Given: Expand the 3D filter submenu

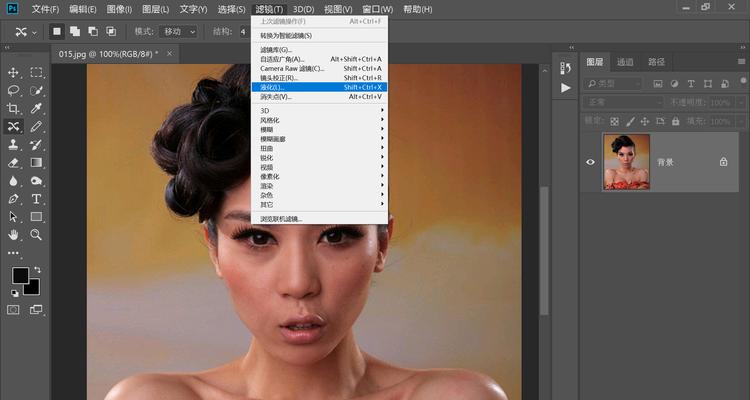Looking at the screenshot, I should pos(319,111).
